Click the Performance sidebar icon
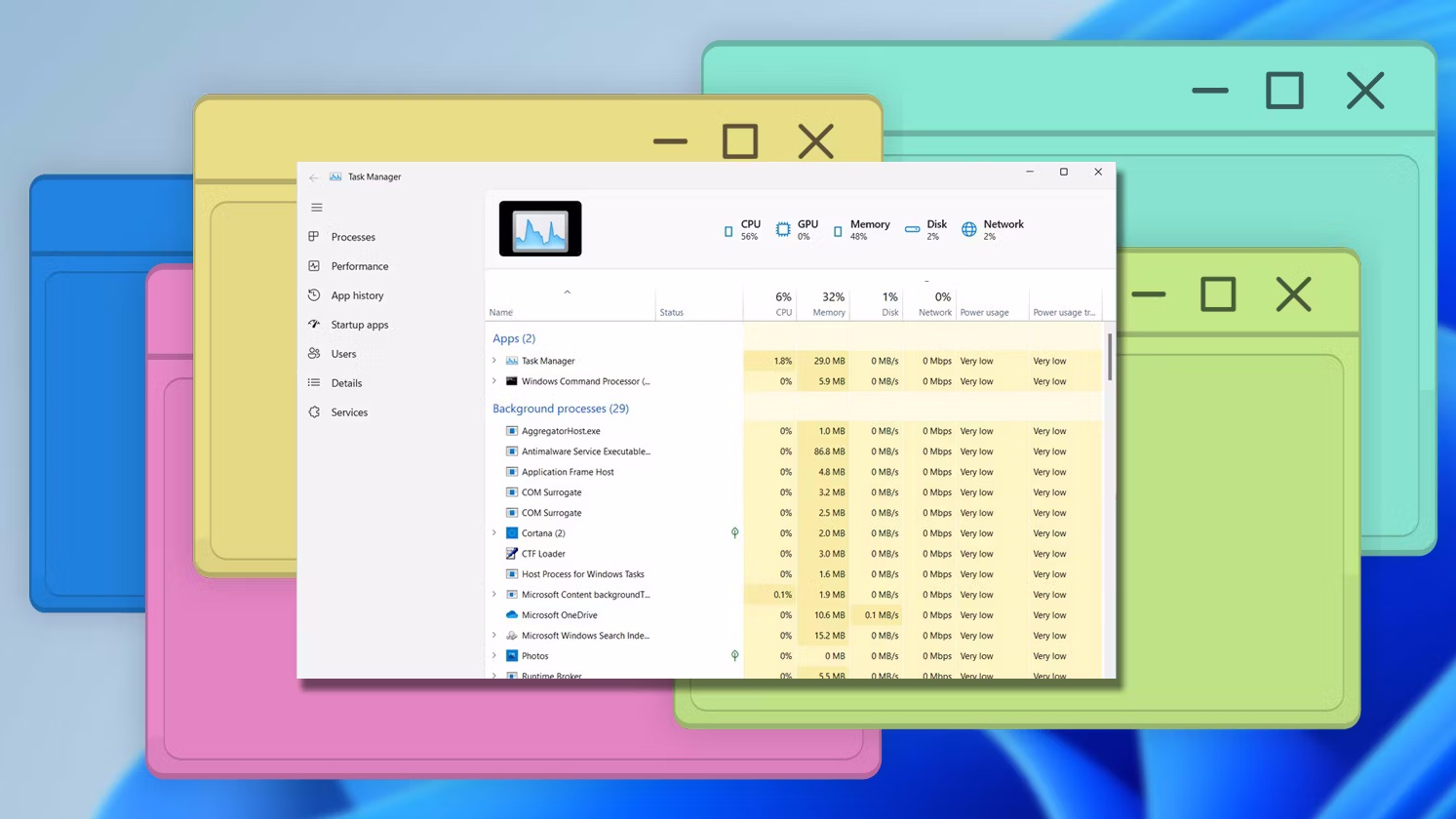 click(x=314, y=266)
